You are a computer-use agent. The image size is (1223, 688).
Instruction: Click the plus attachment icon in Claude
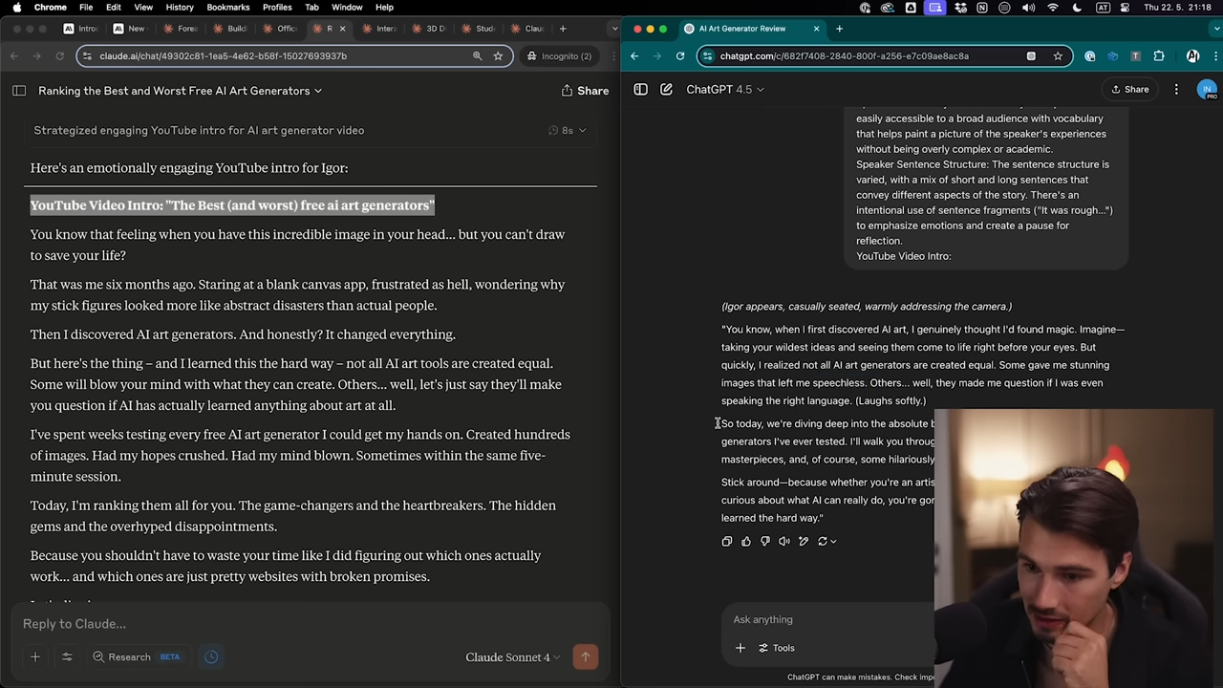35,657
